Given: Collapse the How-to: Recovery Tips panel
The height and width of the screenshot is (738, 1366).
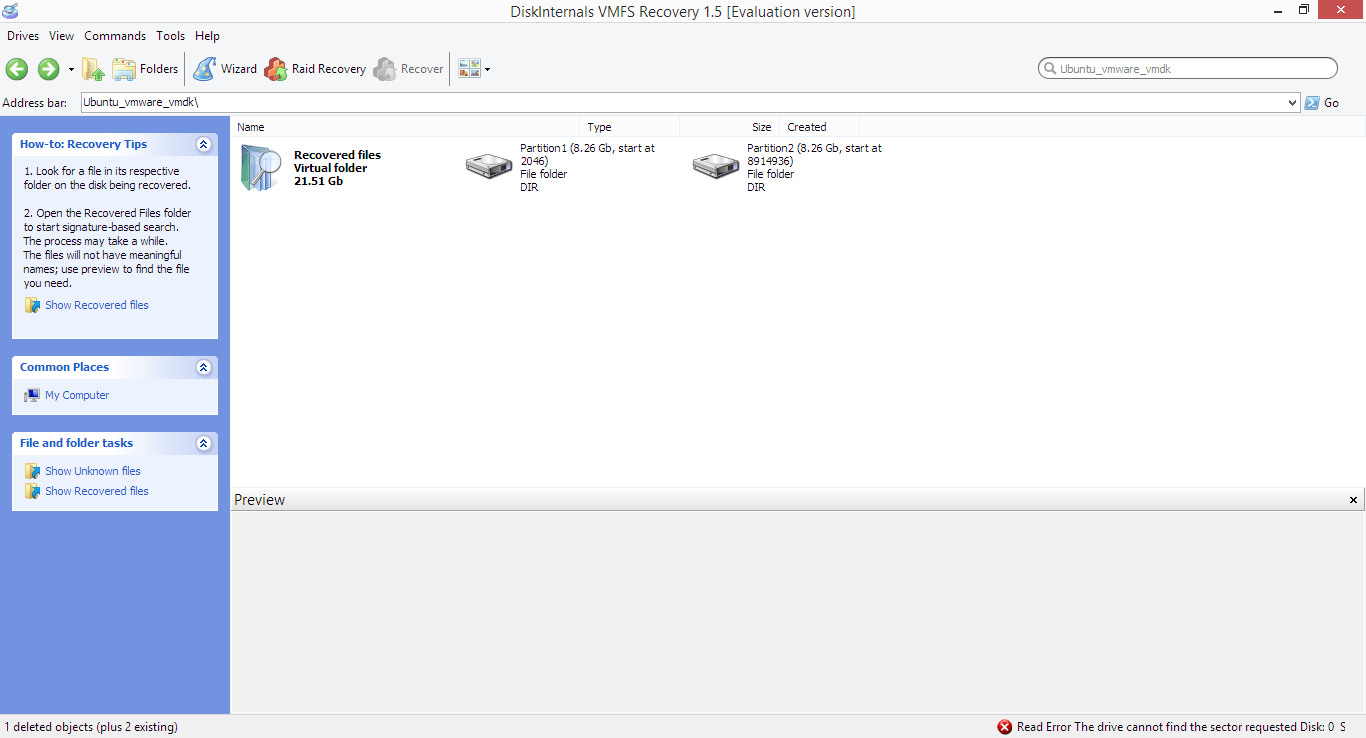Looking at the screenshot, I should point(204,144).
